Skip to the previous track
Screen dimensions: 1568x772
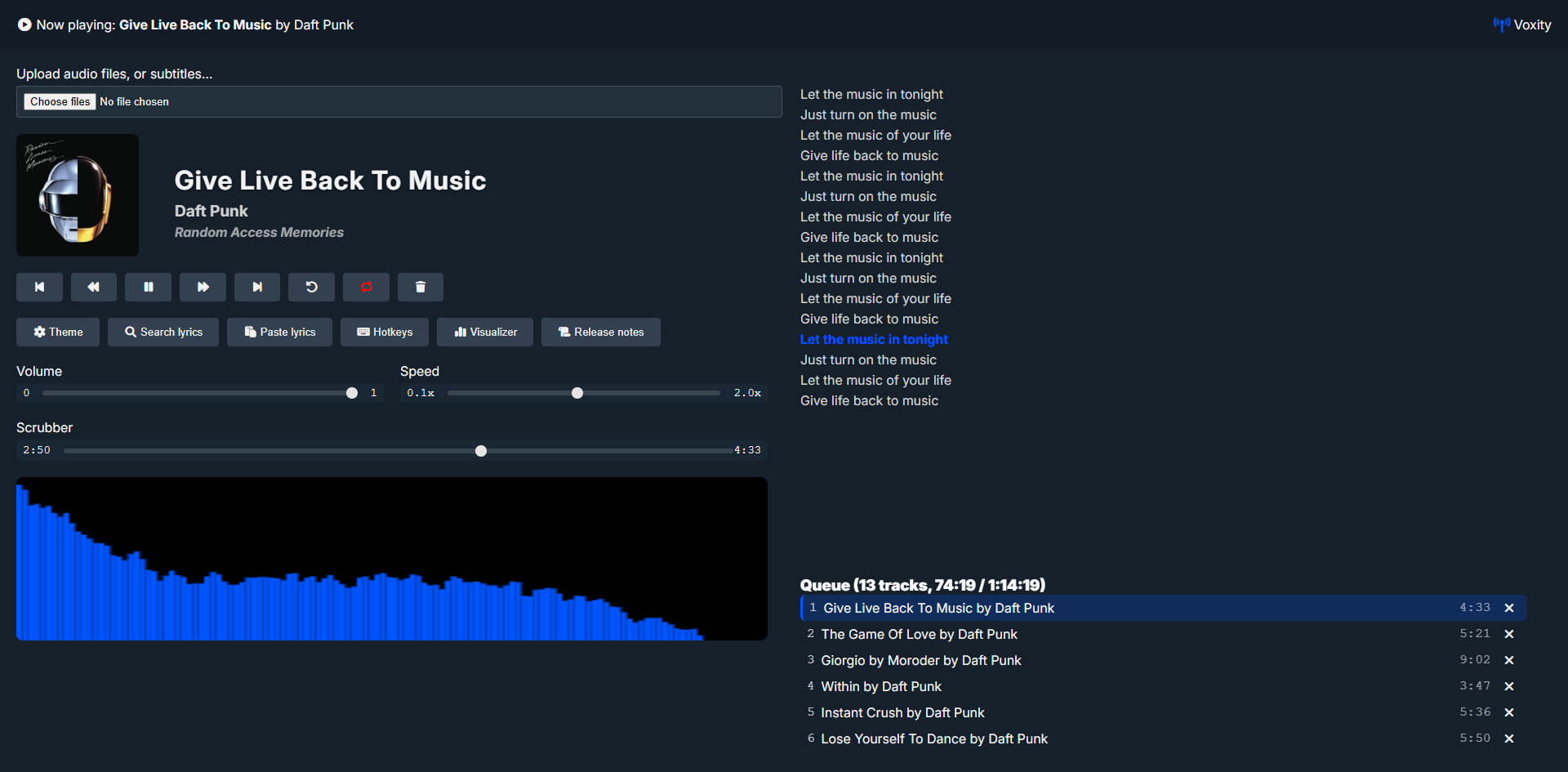pos(39,287)
